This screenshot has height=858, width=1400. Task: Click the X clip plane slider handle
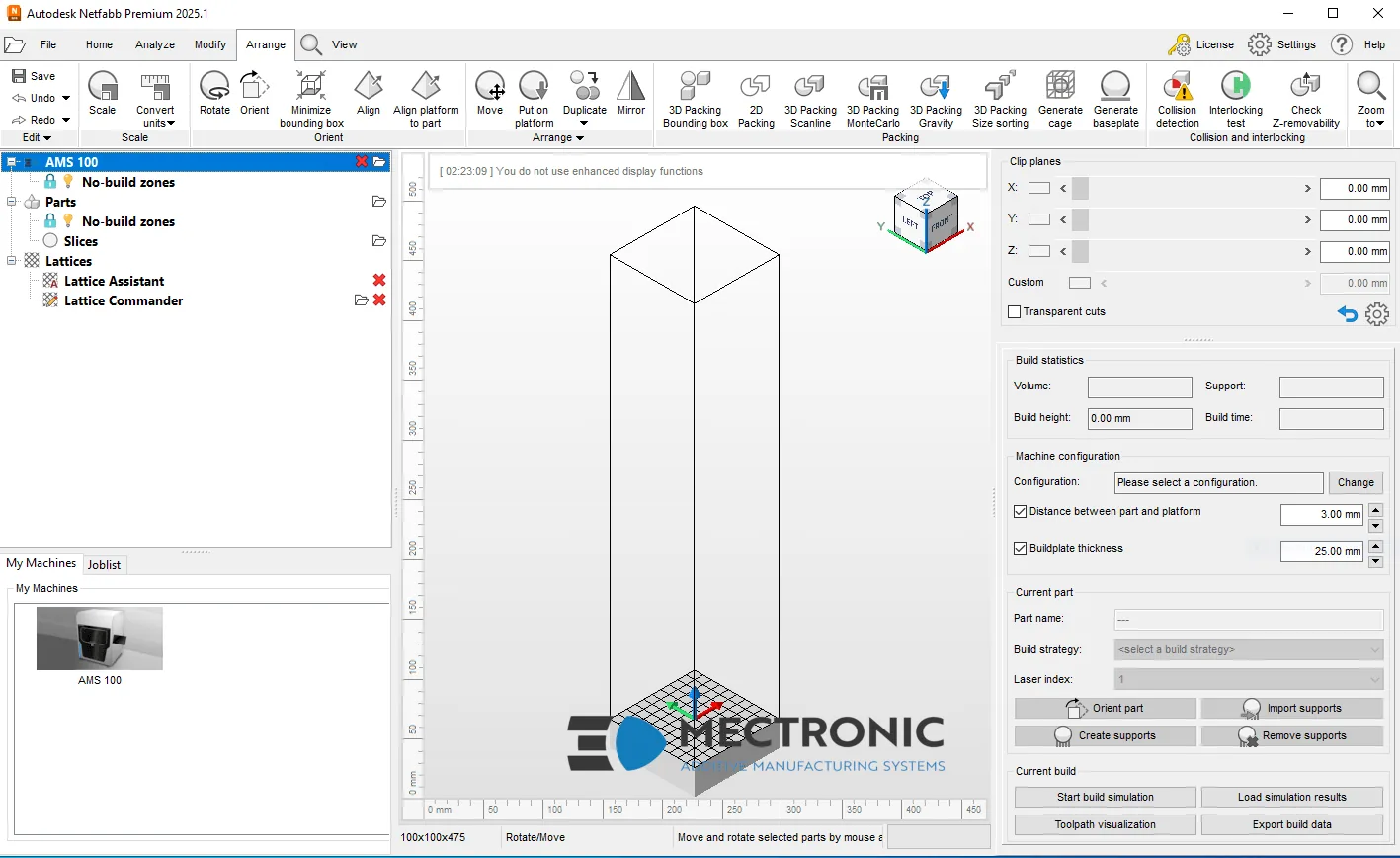1080,188
